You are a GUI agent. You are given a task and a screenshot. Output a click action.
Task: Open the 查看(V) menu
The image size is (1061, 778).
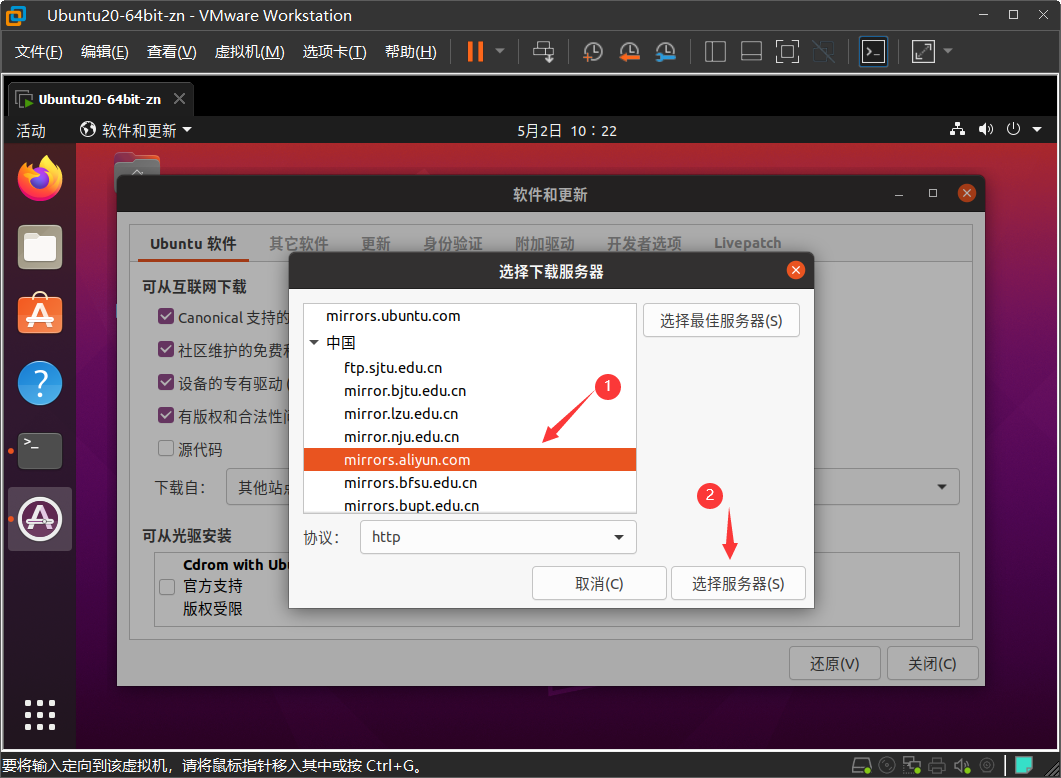tap(172, 52)
